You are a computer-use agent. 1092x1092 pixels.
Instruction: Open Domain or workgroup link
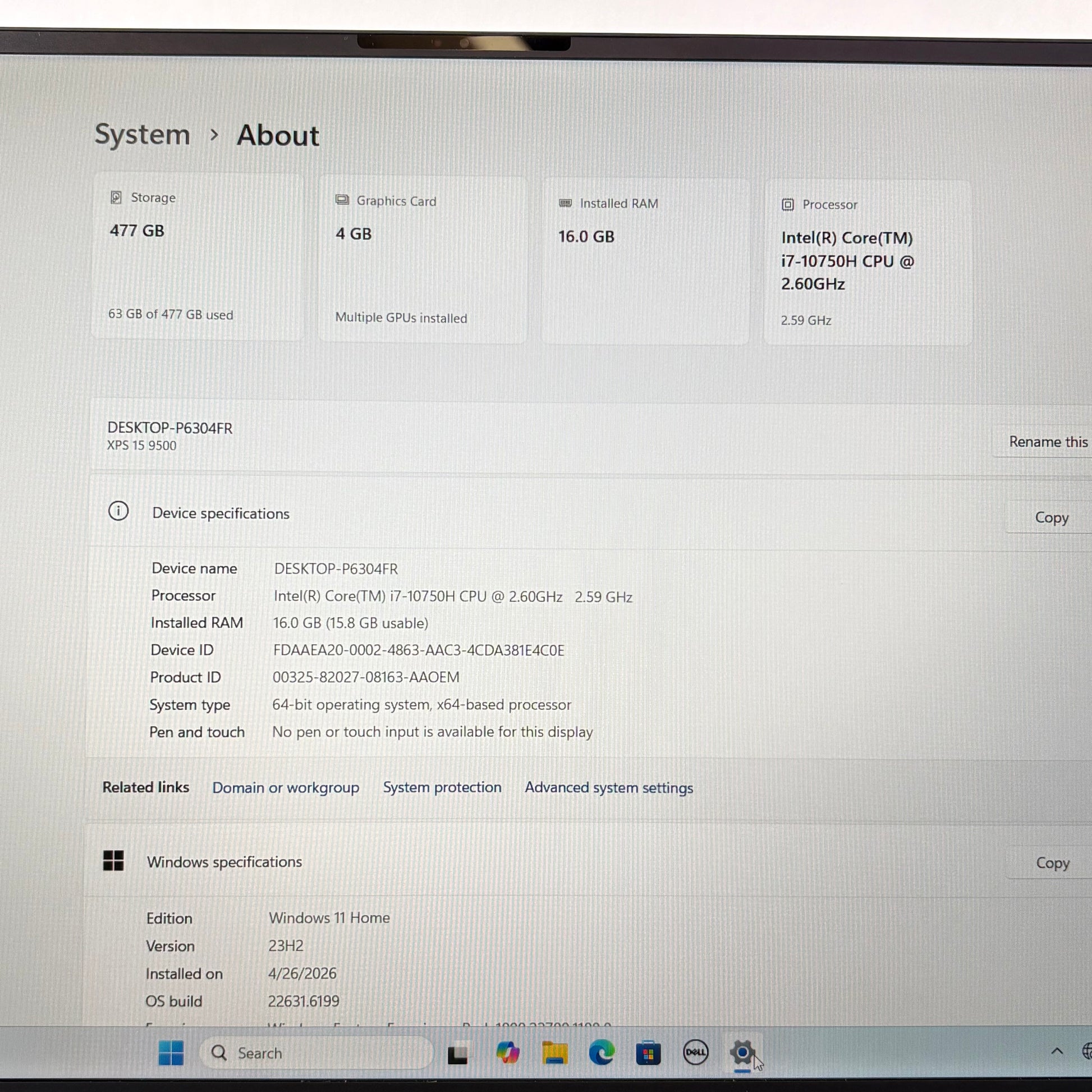[x=286, y=787]
